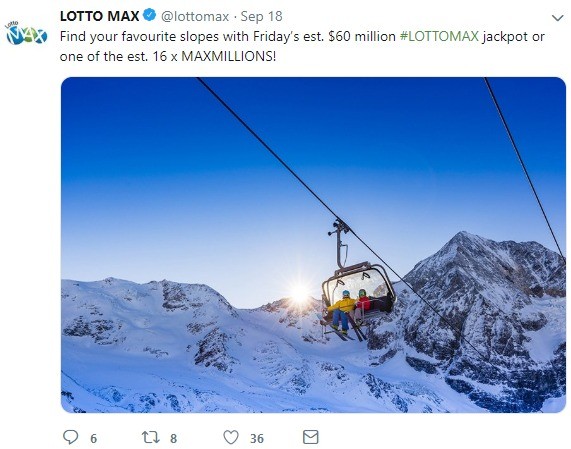
Task: Click the reply count 6
Action: [x=94, y=438]
